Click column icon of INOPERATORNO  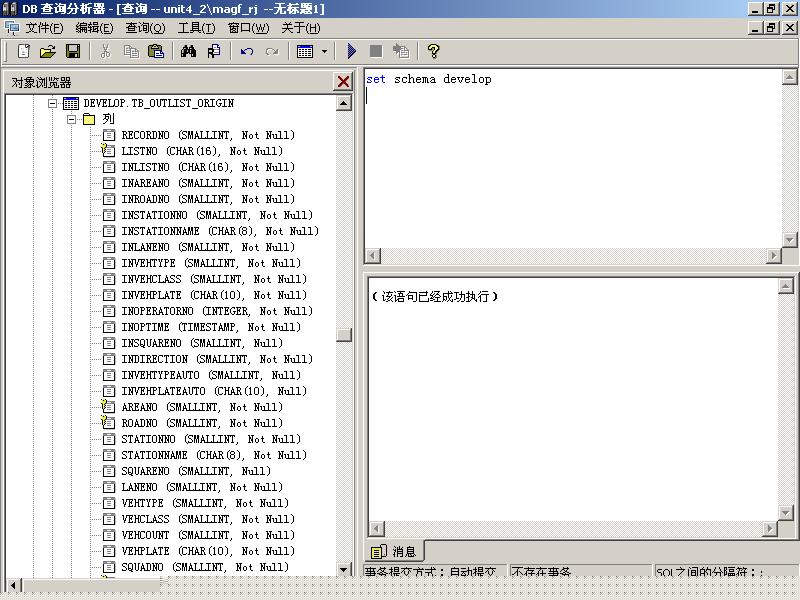109,311
